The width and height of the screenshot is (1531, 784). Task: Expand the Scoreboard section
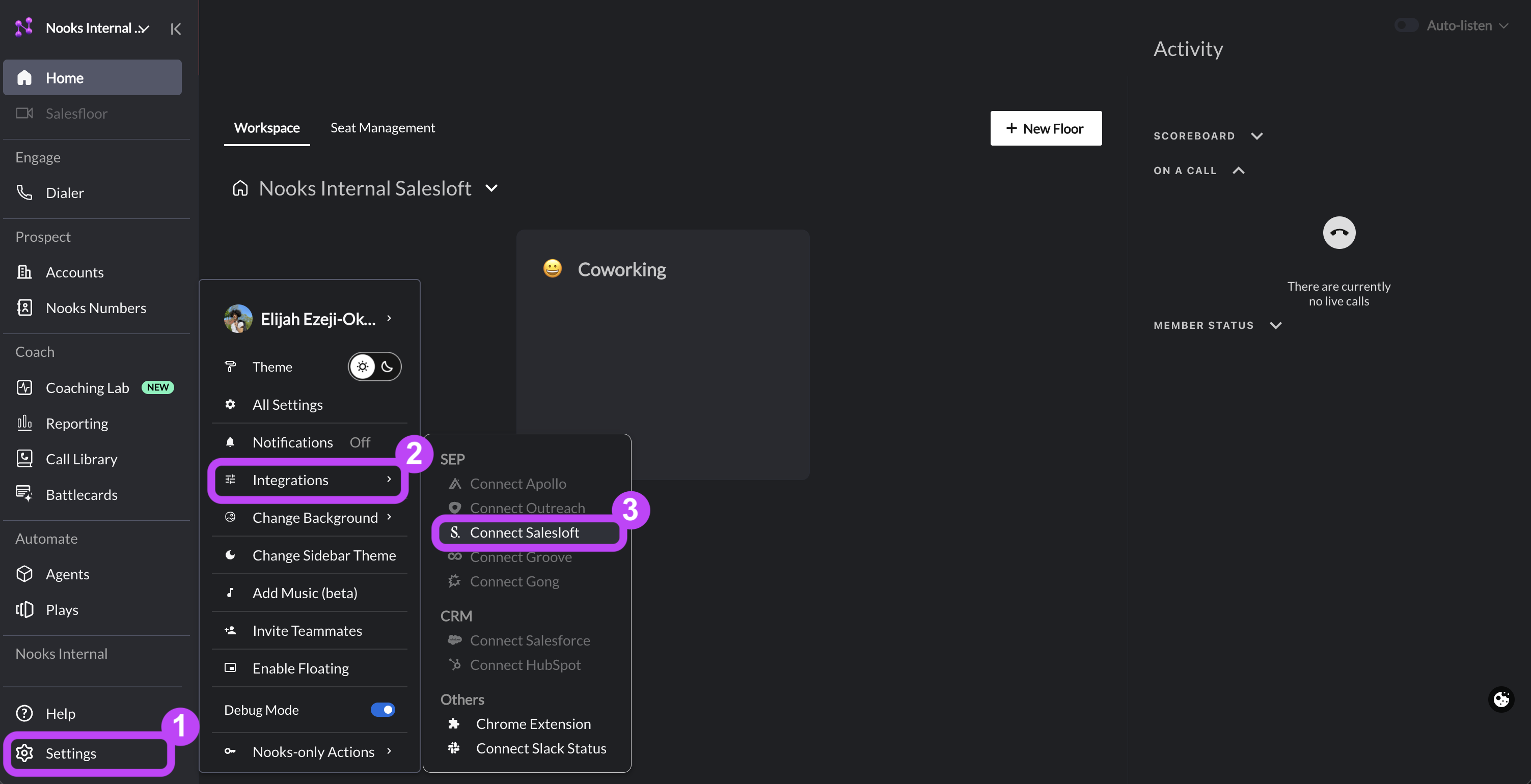point(1256,136)
